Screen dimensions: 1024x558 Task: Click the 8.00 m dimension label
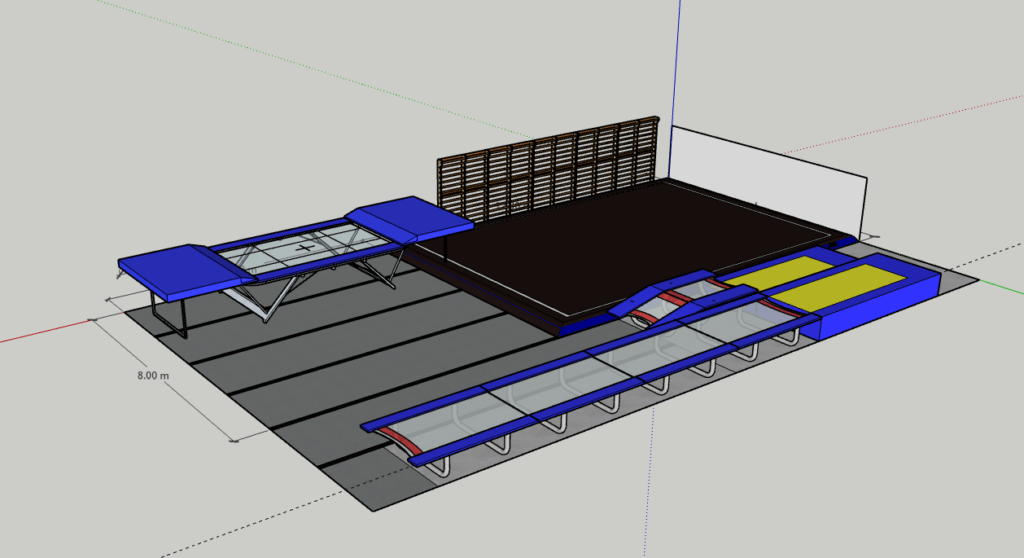coord(152,375)
